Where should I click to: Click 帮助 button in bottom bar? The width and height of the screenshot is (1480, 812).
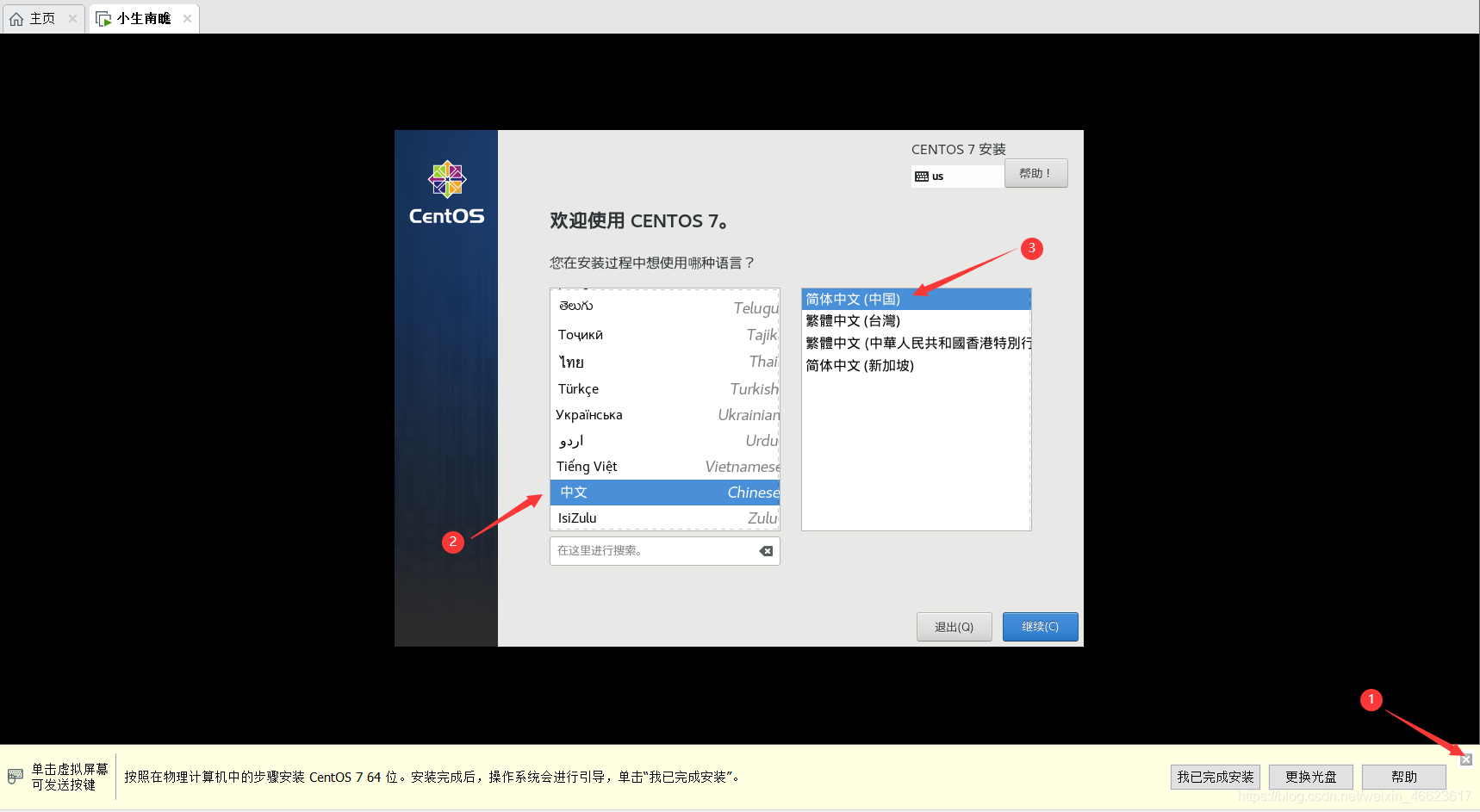coord(1404,777)
